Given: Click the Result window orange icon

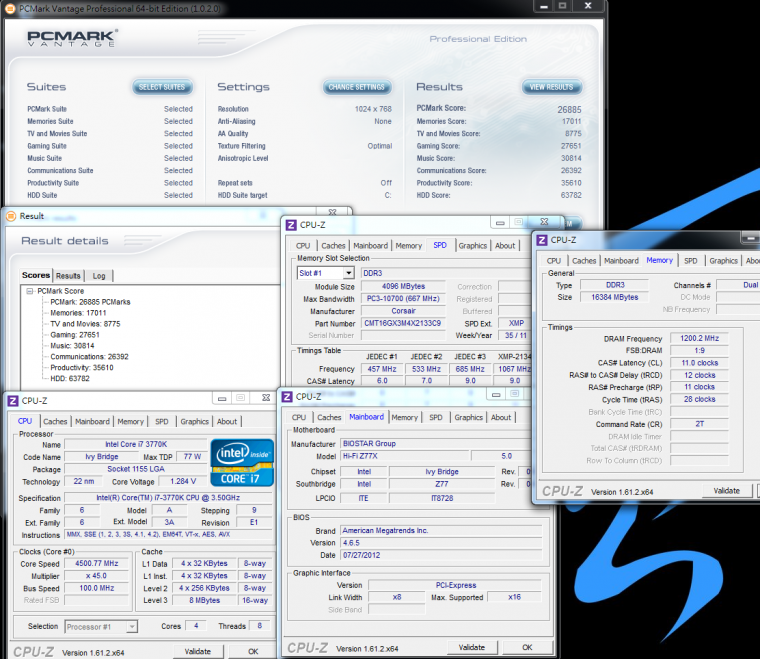Looking at the screenshot, I should tap(9, 215).
